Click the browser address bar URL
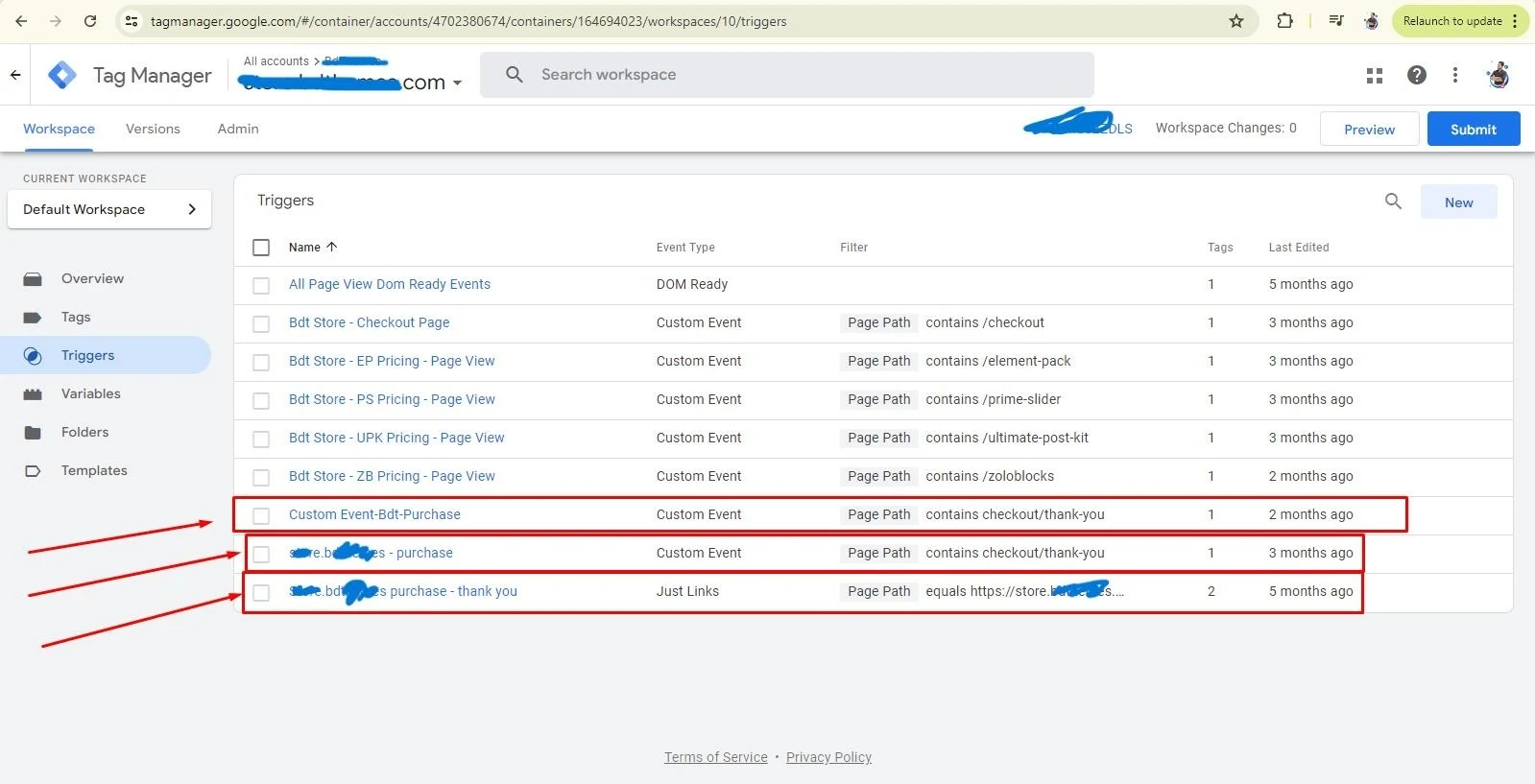The width and height of the screenshot is (1535, 784). point(468,21)
